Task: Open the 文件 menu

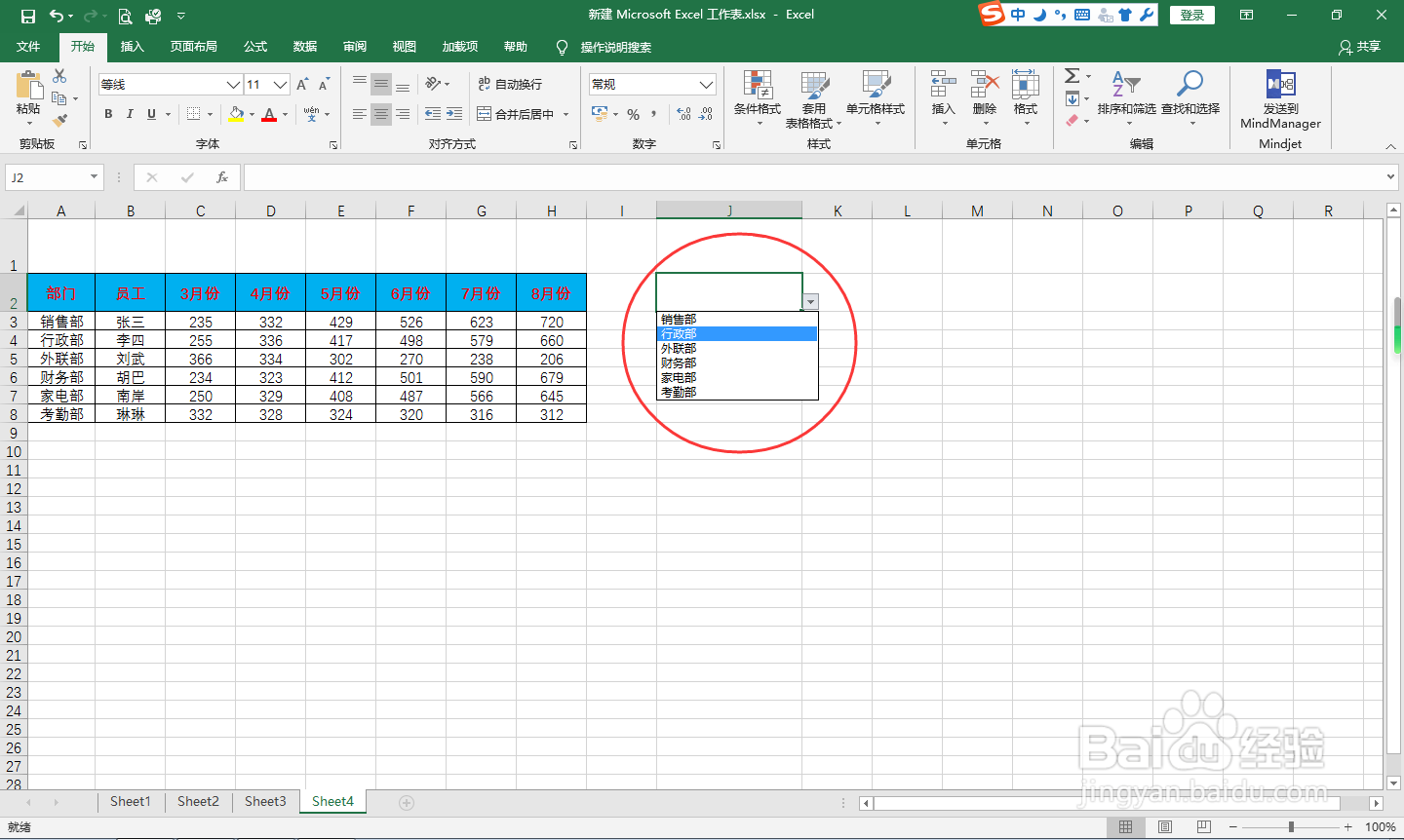Action: click(x=28, y=47)
